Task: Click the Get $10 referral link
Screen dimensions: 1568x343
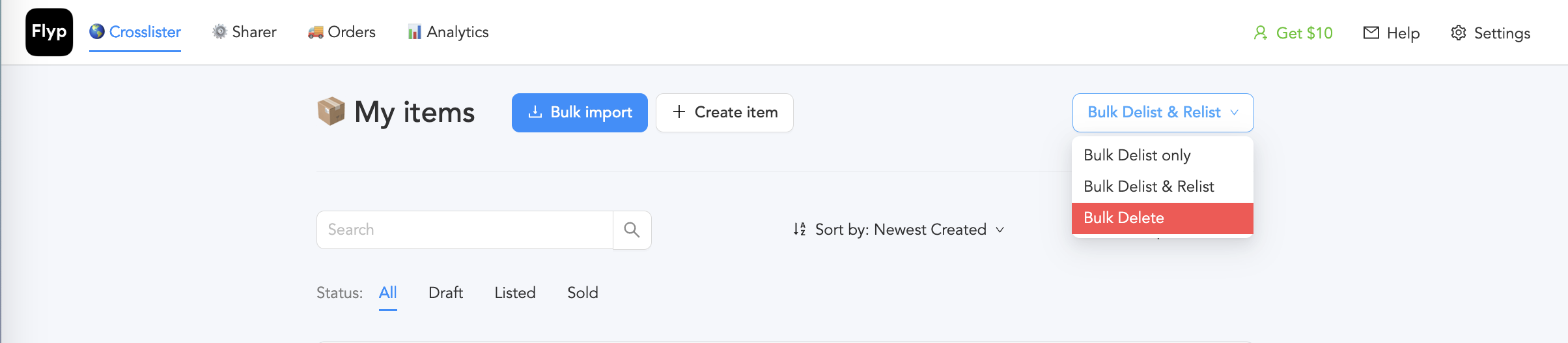Action: pos(1293,33)
